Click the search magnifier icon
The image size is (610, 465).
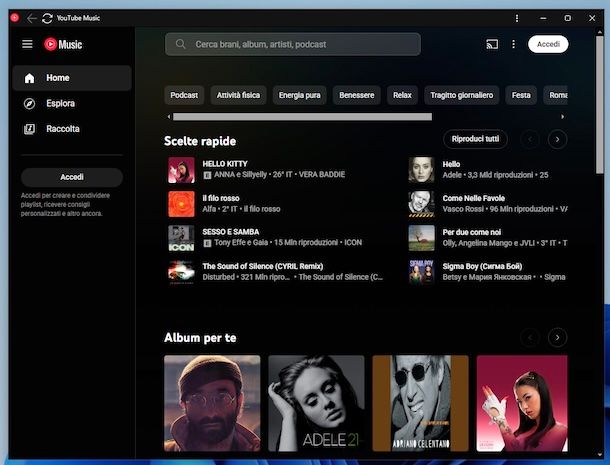pos(181,44)
